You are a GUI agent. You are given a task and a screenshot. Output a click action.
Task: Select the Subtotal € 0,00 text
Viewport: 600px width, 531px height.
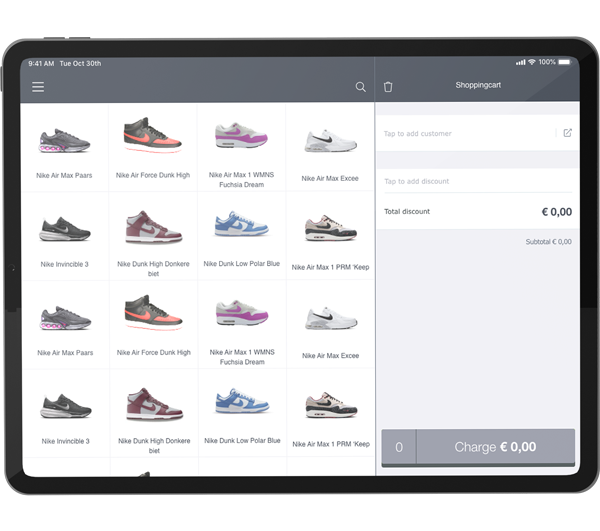click(548, 242)
